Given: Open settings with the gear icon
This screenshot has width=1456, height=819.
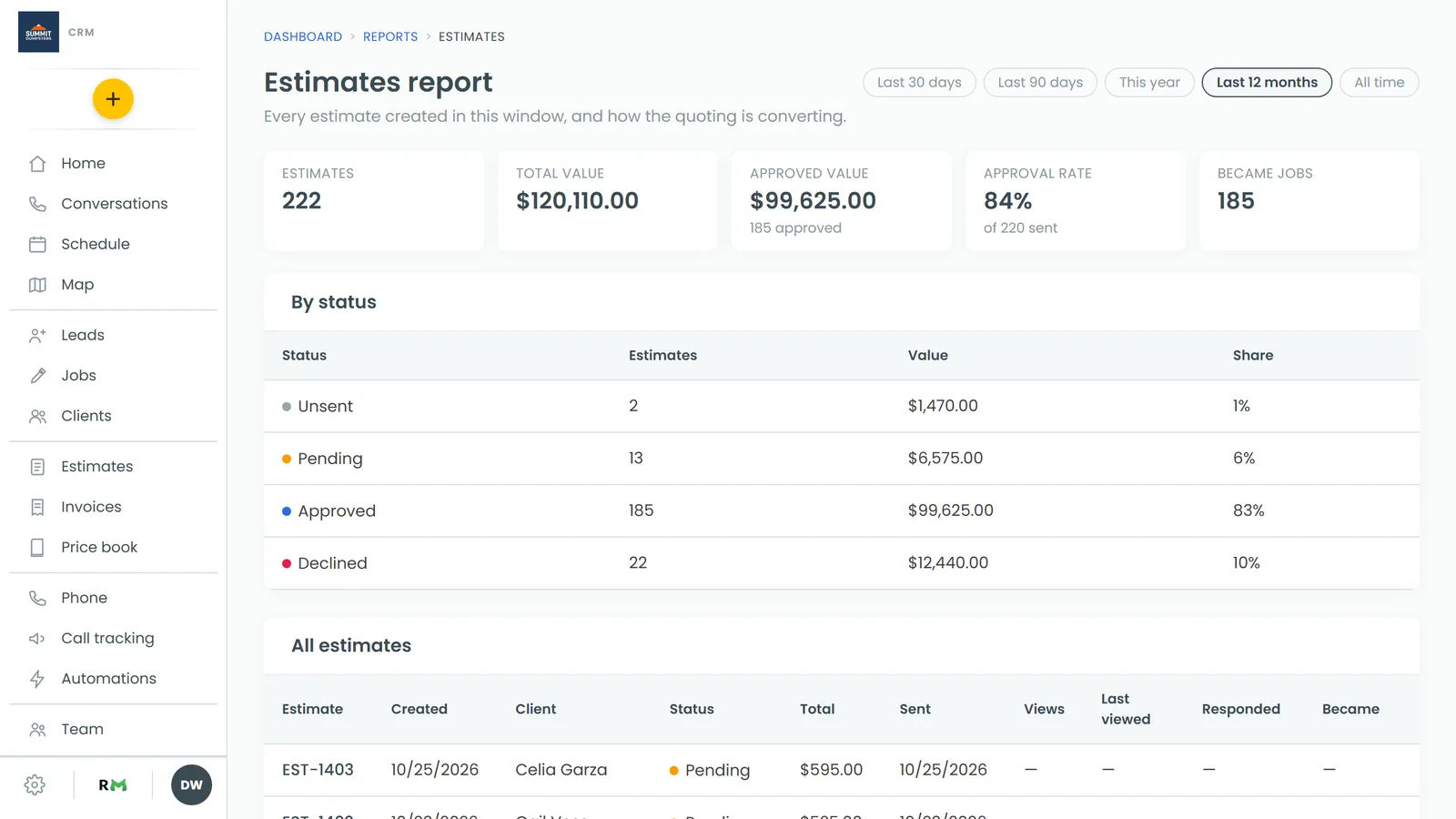Looking at the screenshot, I should pos(35,785).
